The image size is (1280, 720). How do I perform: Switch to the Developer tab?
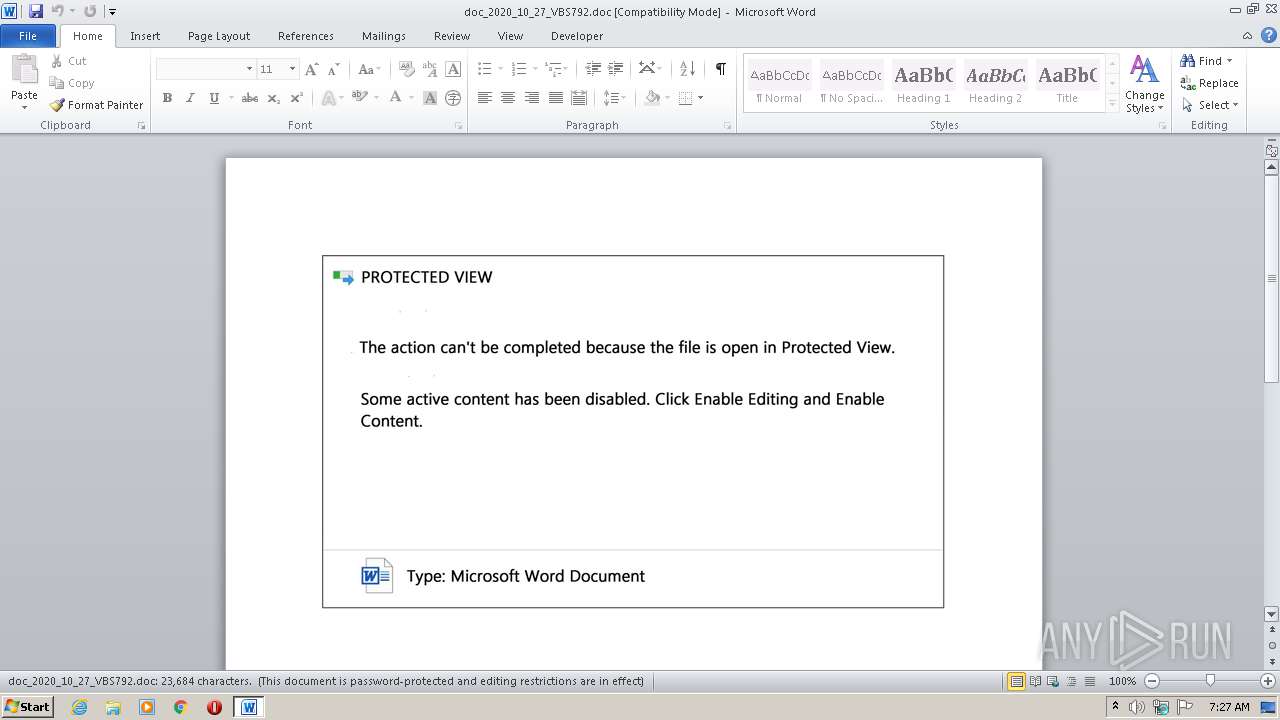[x=577, y=36]
